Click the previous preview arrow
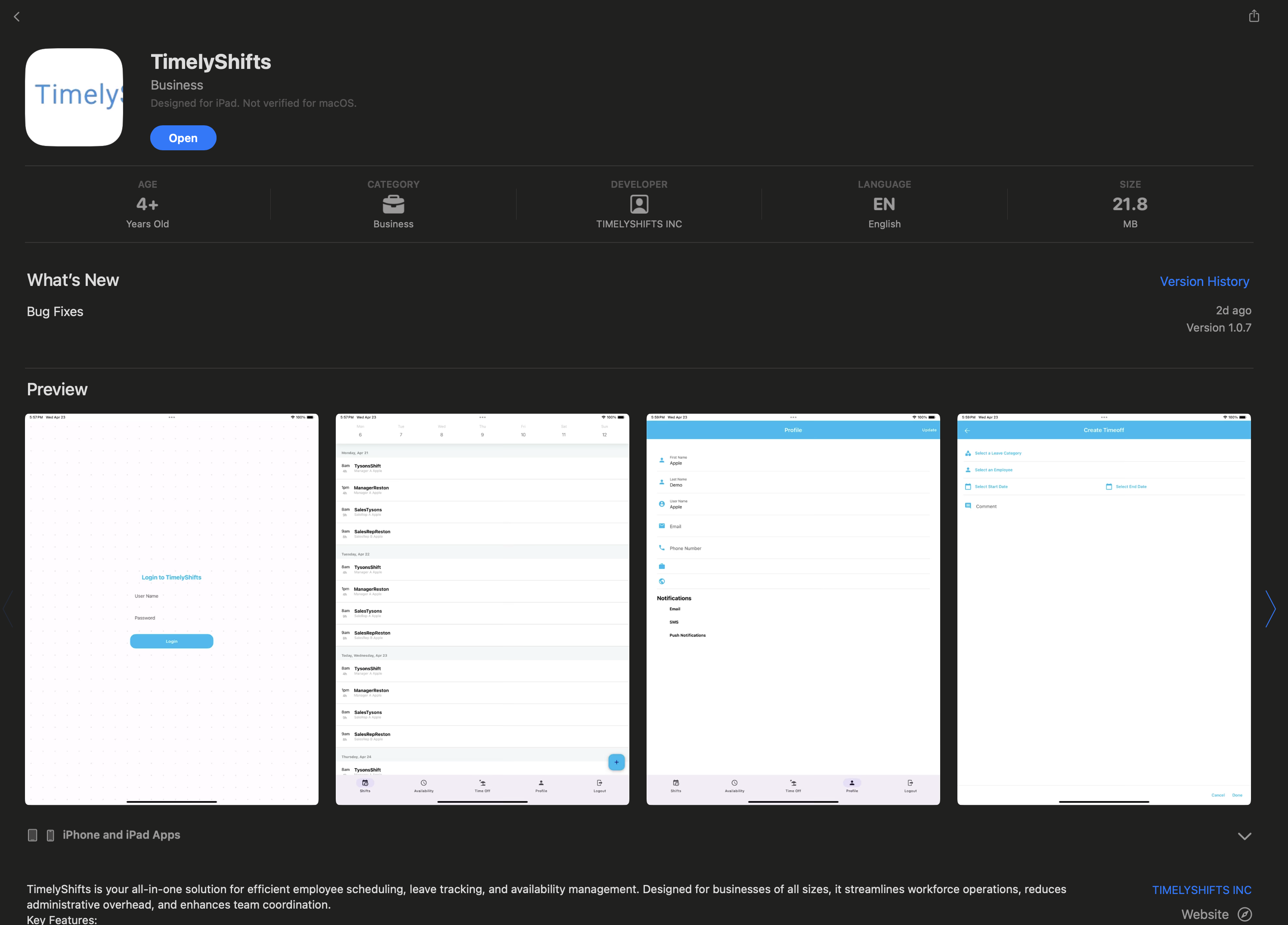Screen dimensions: 1288x925 point(8,608)
